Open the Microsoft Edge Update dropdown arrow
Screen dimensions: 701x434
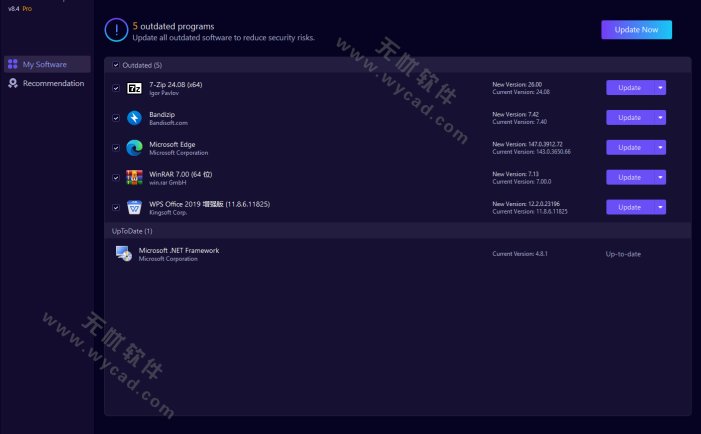[660, 147]
